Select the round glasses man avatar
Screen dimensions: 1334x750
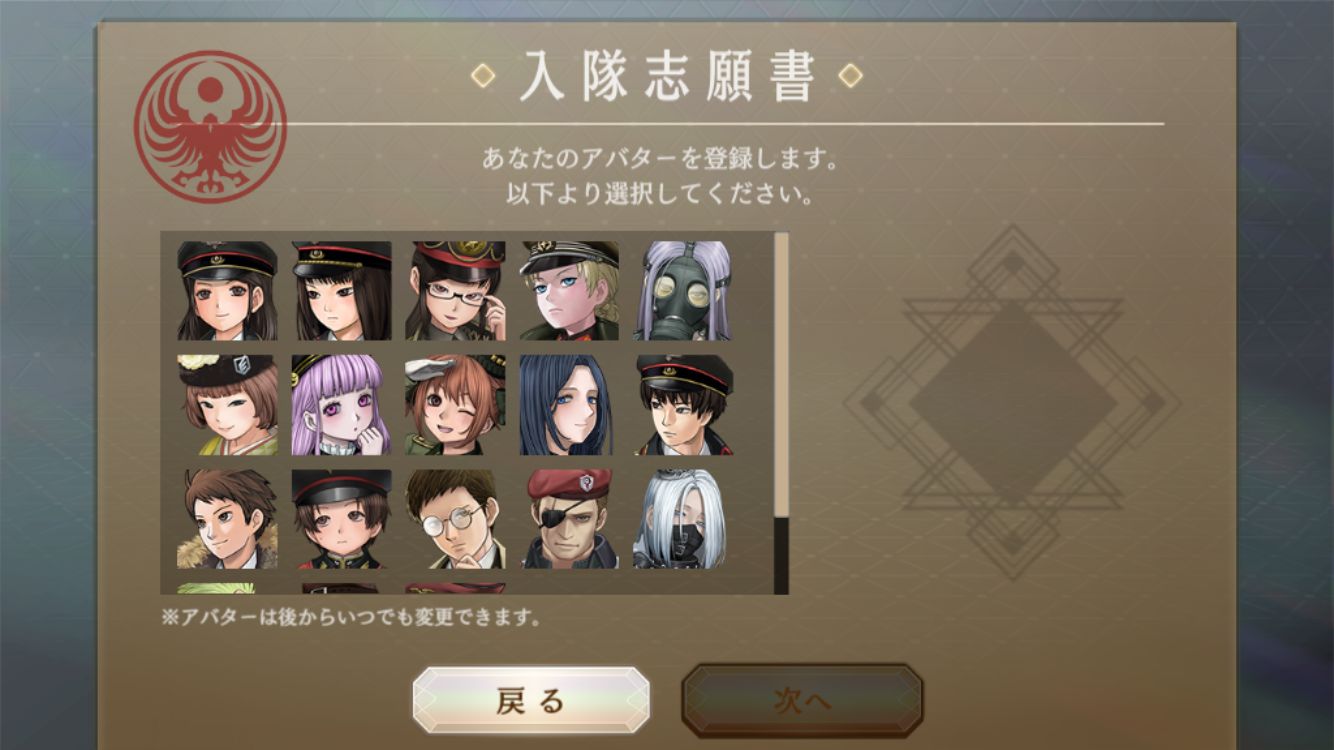455,519
